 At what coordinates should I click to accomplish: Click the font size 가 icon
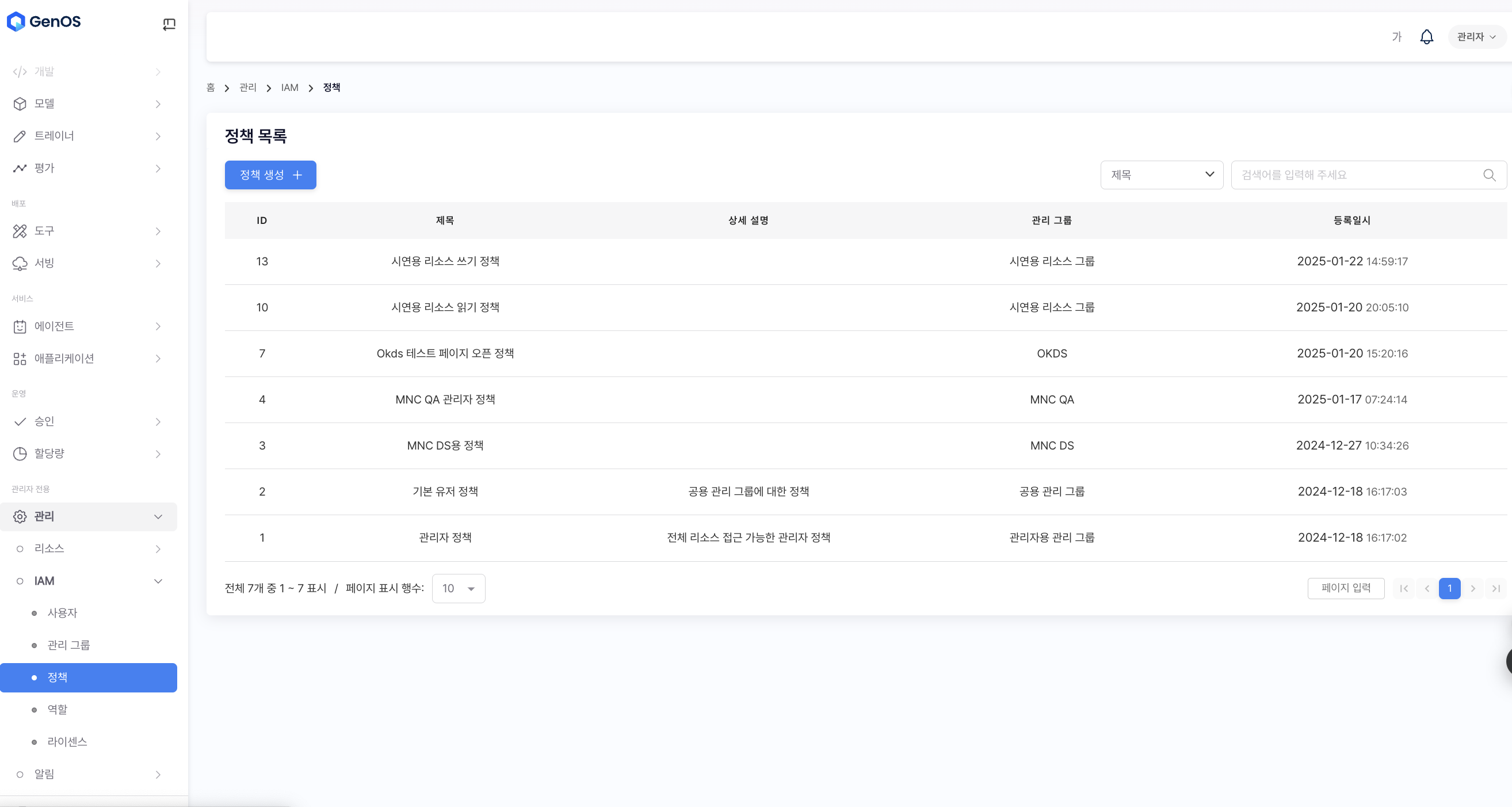pyautogui.click(x=1396, y=37)
